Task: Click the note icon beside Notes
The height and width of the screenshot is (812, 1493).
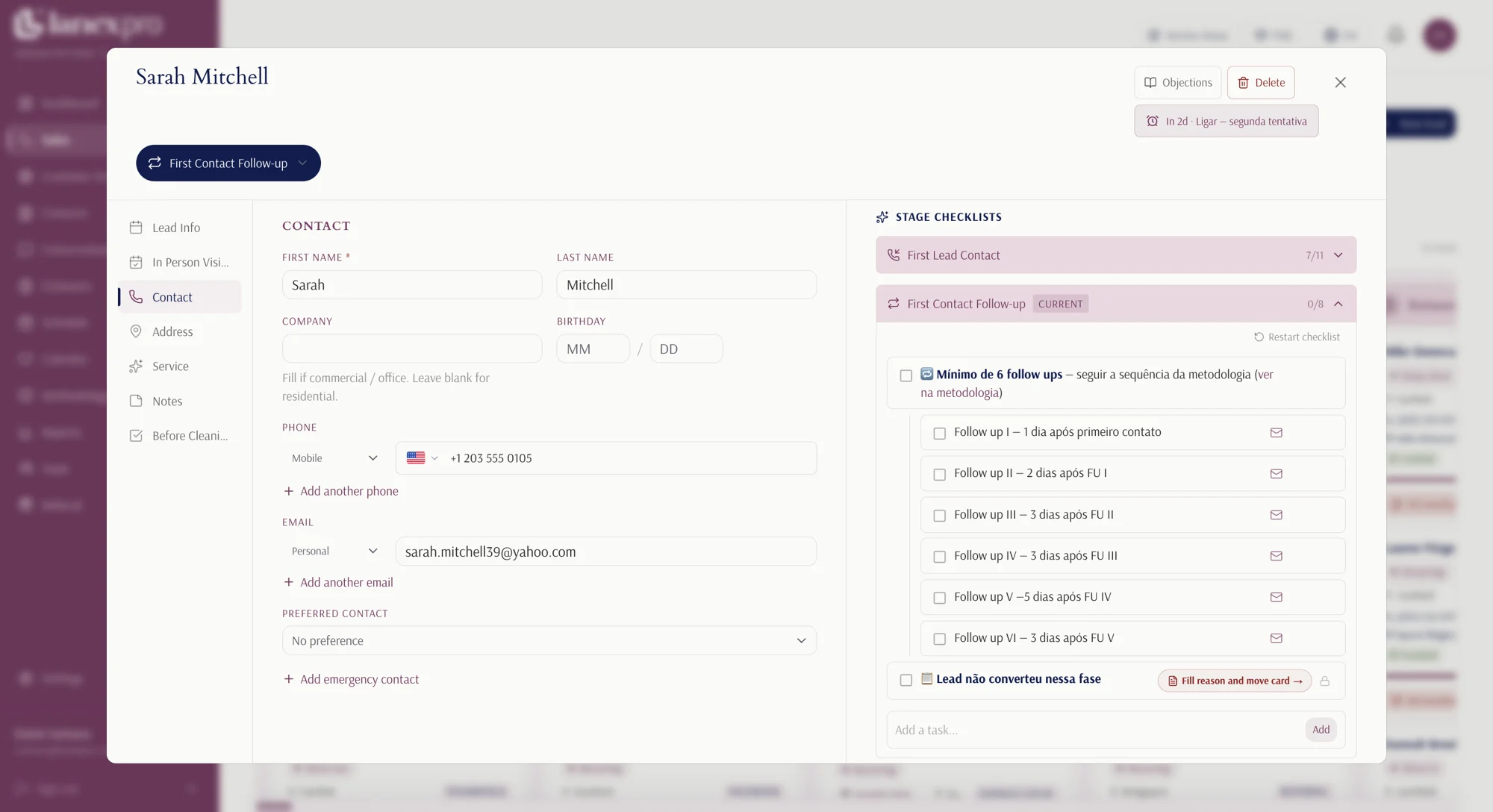Action: coord(136,401)
